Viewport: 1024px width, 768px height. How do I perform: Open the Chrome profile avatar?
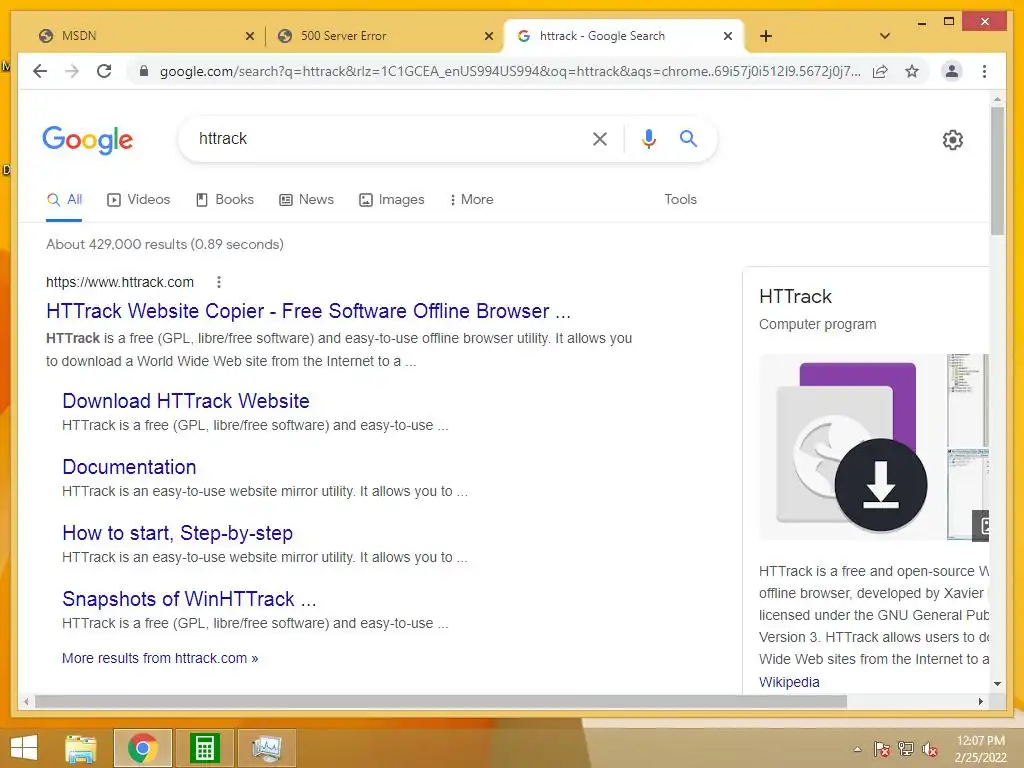point(952,71)
